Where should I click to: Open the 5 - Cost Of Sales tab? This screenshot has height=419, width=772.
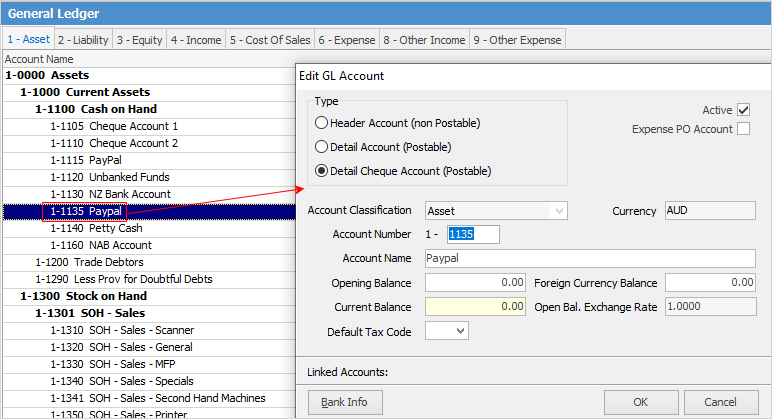270,40
